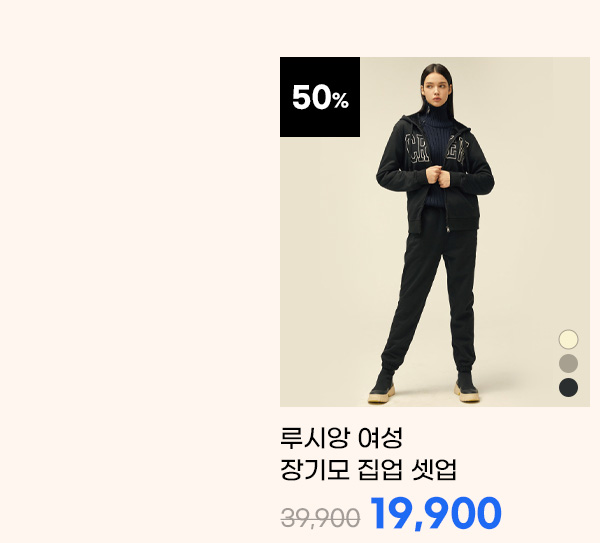The height and width of the screenshot is (543, 600).
Task: Select the cream color swatch
Action: [568, 339]
